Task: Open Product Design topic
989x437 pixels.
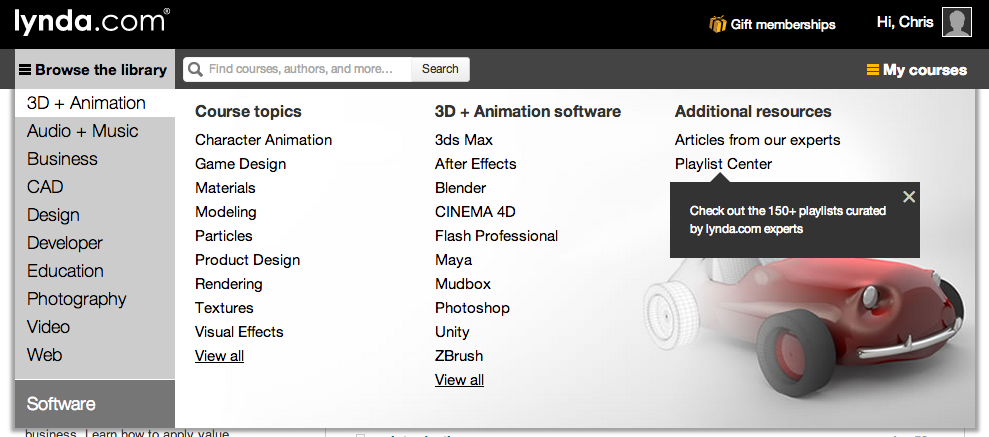Action: click(x=247, y=260)
